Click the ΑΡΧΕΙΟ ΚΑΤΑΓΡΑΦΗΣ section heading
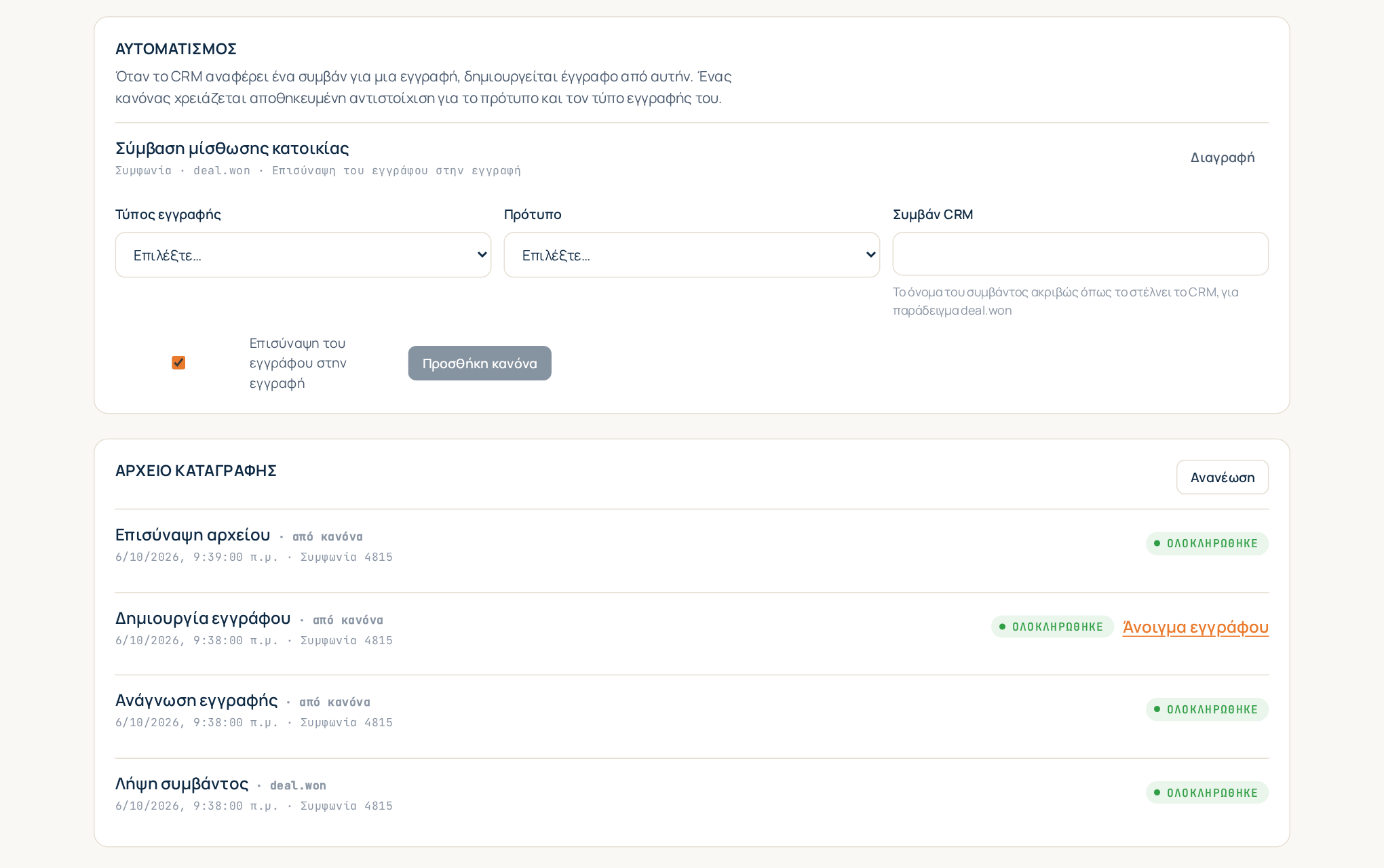The image size is (1384, 868). click(196, 471)
